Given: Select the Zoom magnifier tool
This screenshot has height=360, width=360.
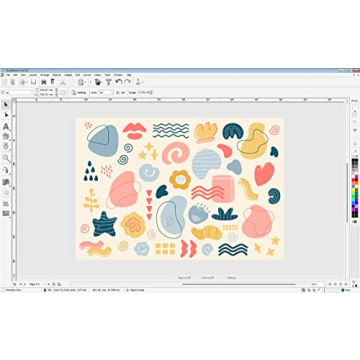Looking at the screenshot, I should (6, 158).
